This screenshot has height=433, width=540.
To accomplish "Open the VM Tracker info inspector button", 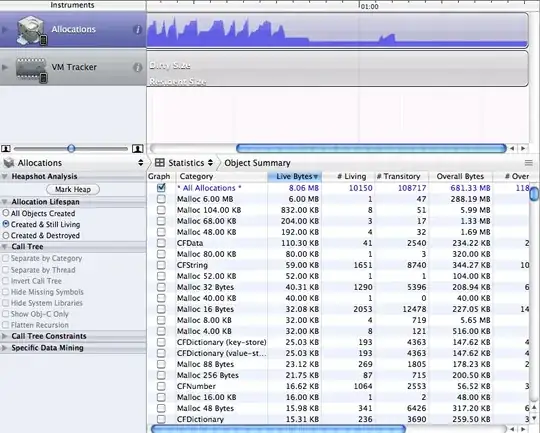I will tap(137, 68).
